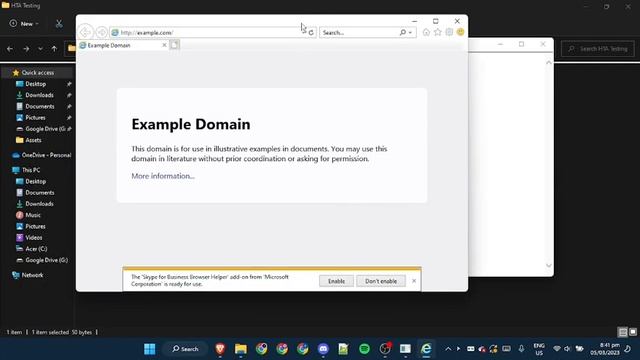Navigate back in File Explorer
This screenshot has width=640, height=360.
tap(10, 49)
